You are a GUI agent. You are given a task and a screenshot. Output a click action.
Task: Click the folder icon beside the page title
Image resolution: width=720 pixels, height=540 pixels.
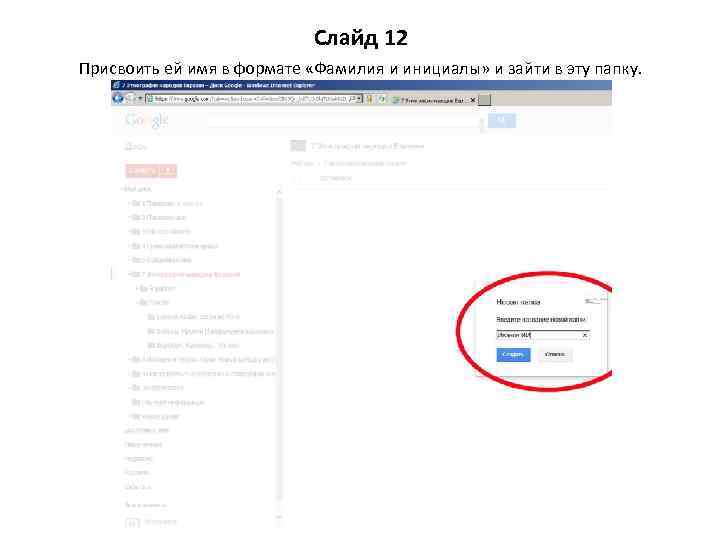pyautogui.click(x=298, y=146)
